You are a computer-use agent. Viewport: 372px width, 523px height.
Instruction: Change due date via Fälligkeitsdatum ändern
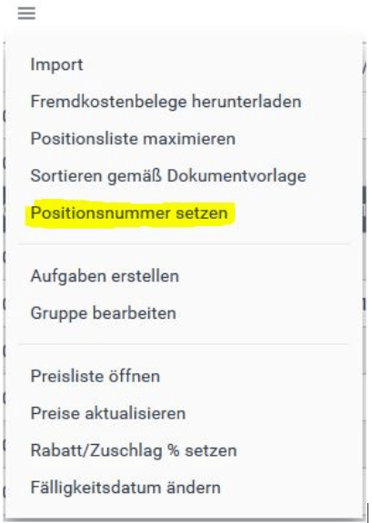(125, 487)
